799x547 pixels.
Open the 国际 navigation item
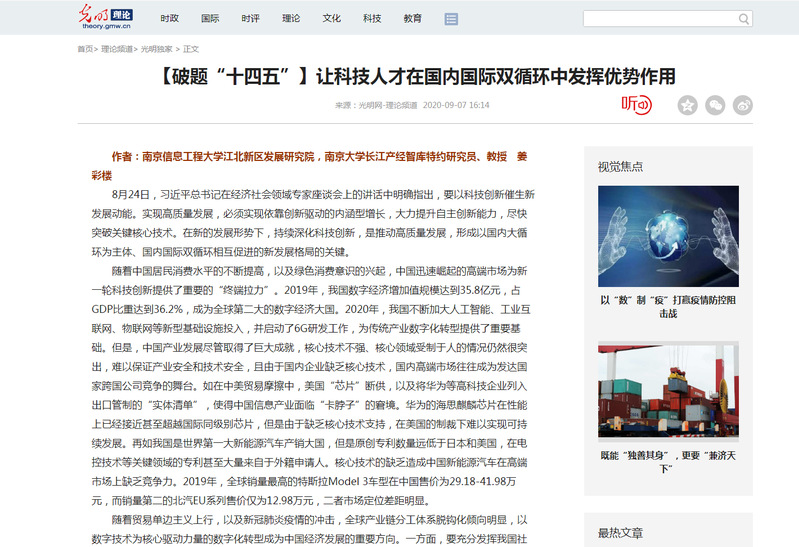[x=210, y=19]
